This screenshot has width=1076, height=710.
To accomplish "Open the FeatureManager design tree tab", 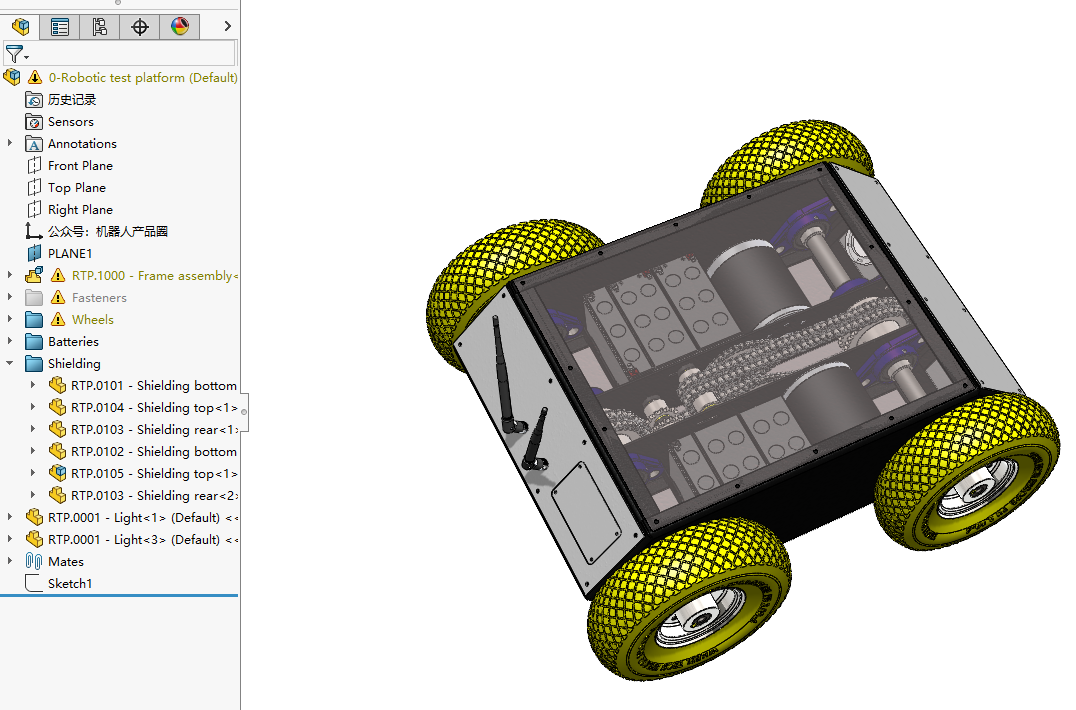I will 20,27.
